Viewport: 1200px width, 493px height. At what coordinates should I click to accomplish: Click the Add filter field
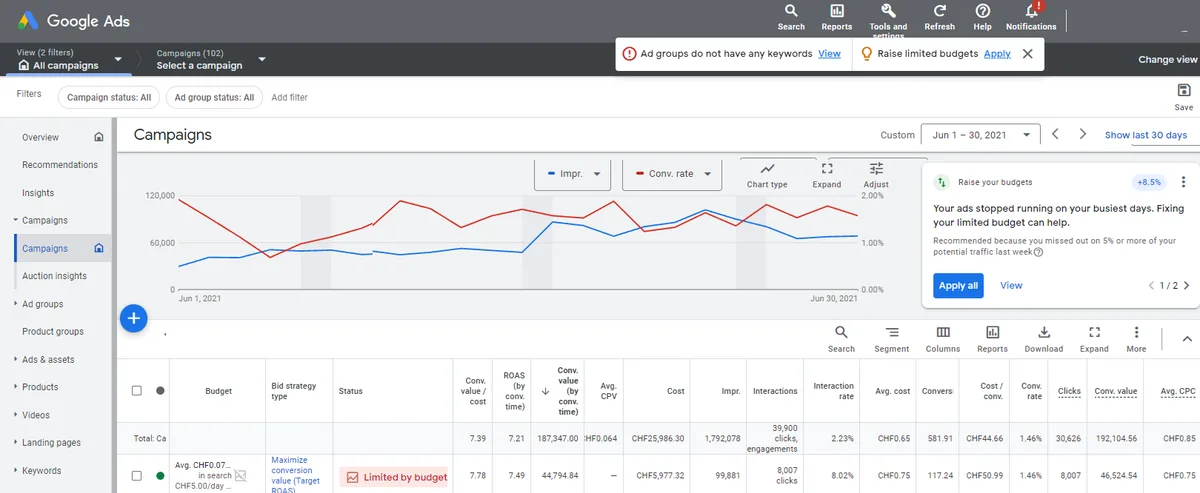pos(290,97)
